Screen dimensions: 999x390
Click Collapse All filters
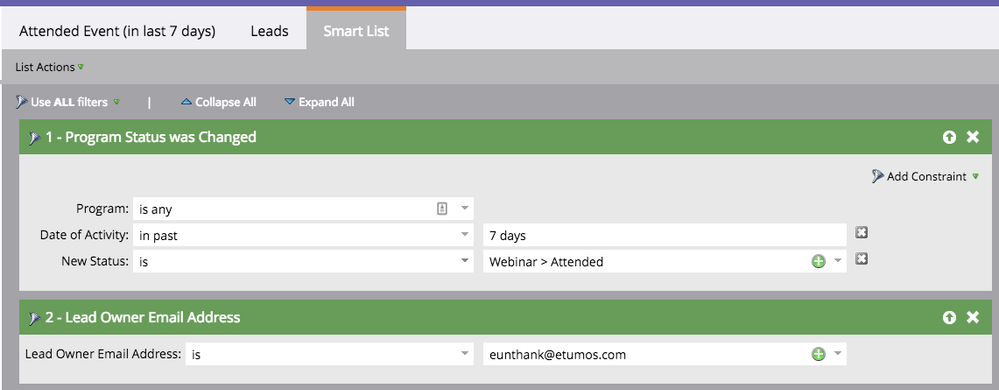(x=219, y=102)
